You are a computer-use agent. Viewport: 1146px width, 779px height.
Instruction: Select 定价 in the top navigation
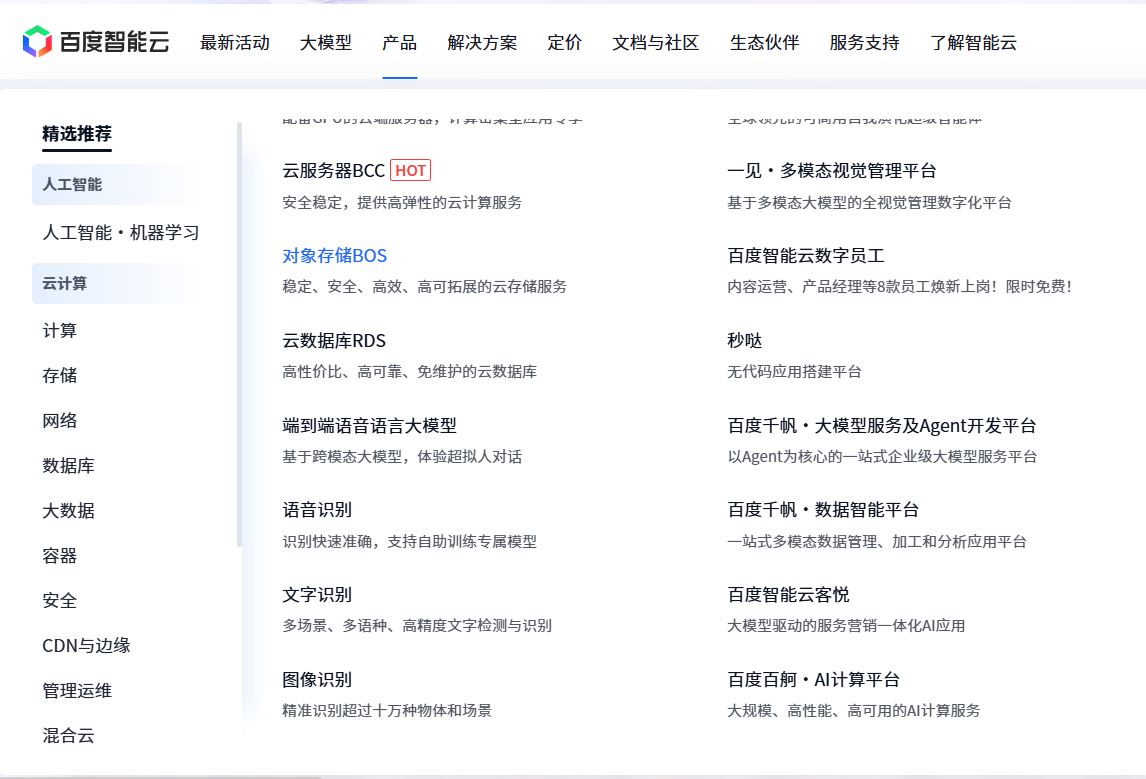pos(565,43)
